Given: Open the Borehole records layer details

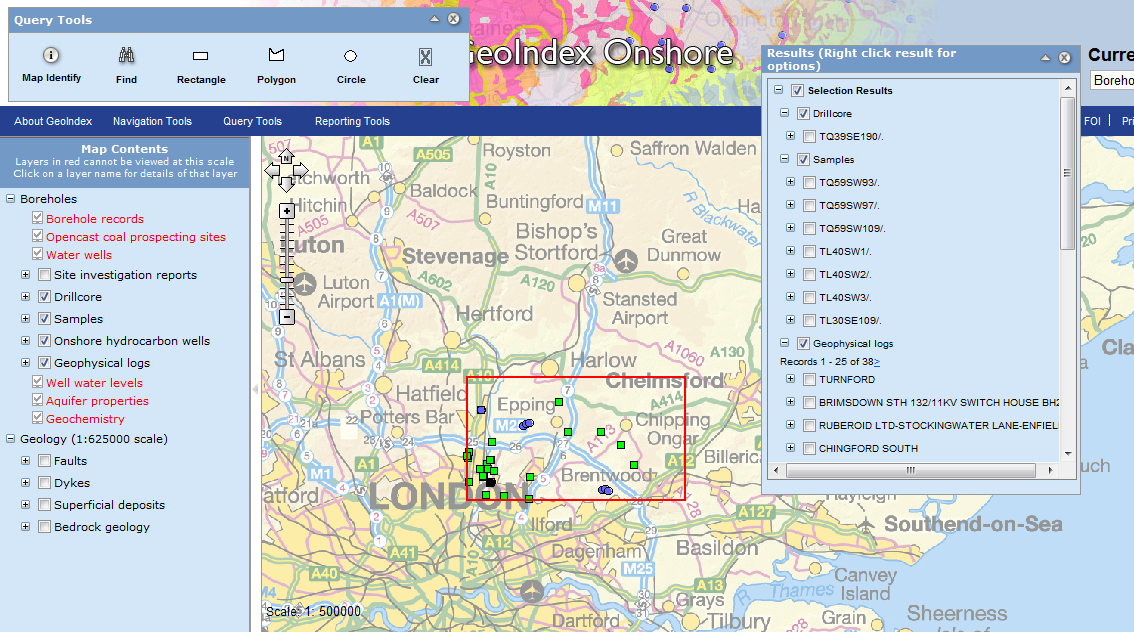Looking at the screenshot, I should coord(95,218).
